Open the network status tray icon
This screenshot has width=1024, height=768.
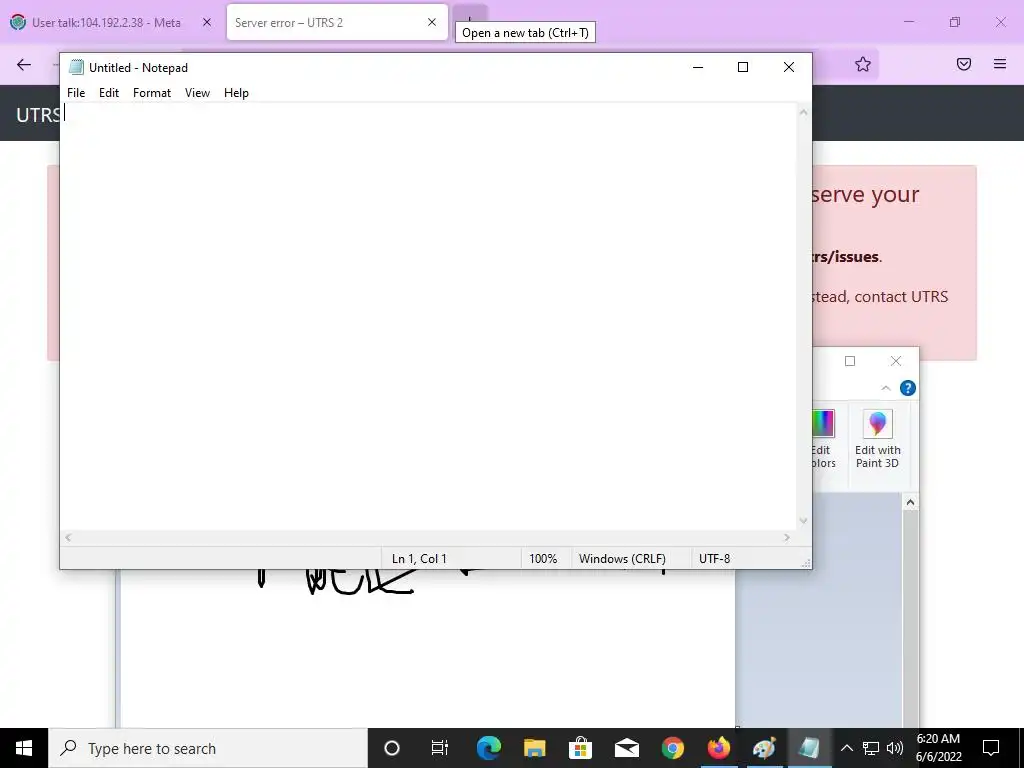point(871,748)
